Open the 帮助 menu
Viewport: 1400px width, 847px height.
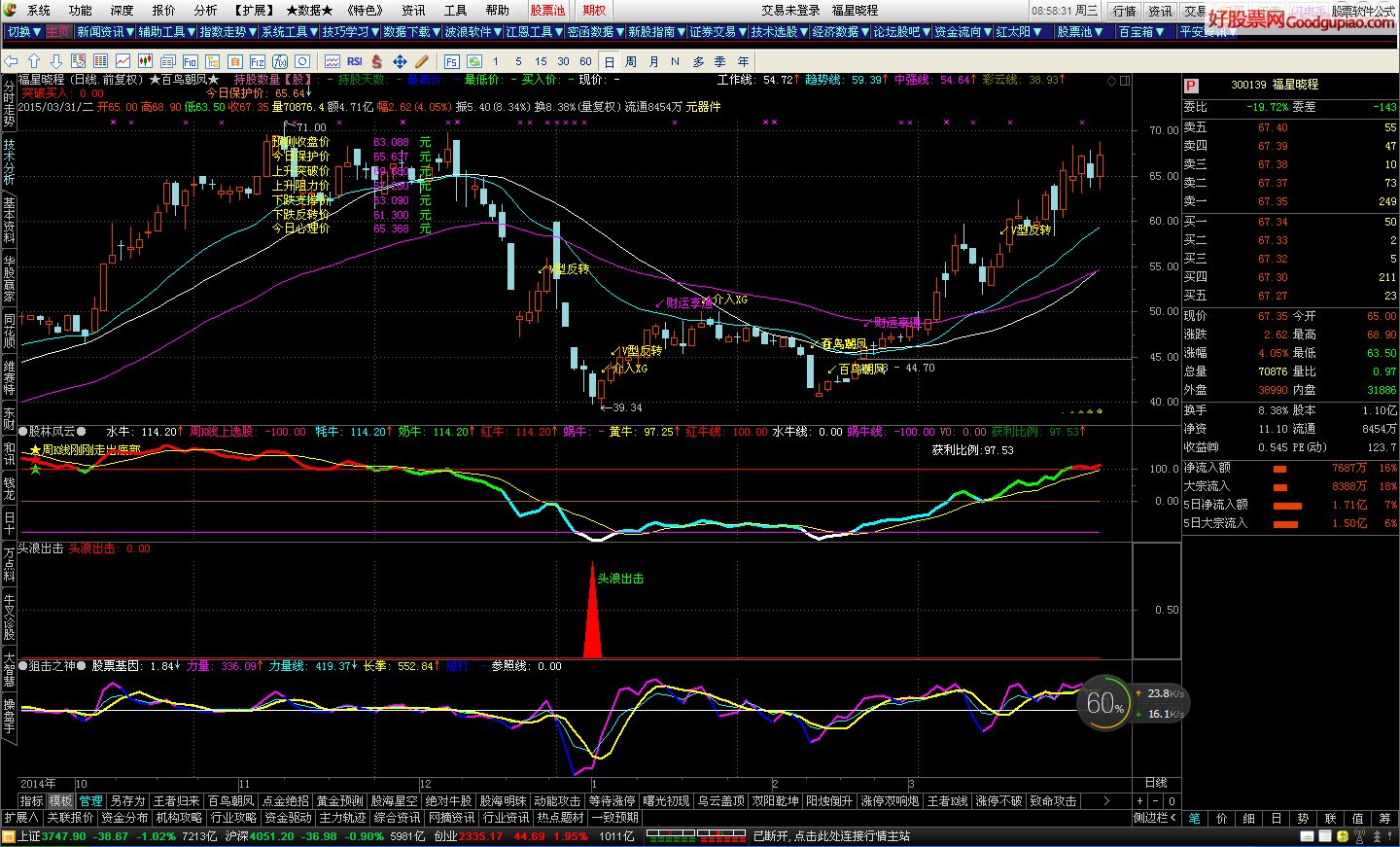497,10
